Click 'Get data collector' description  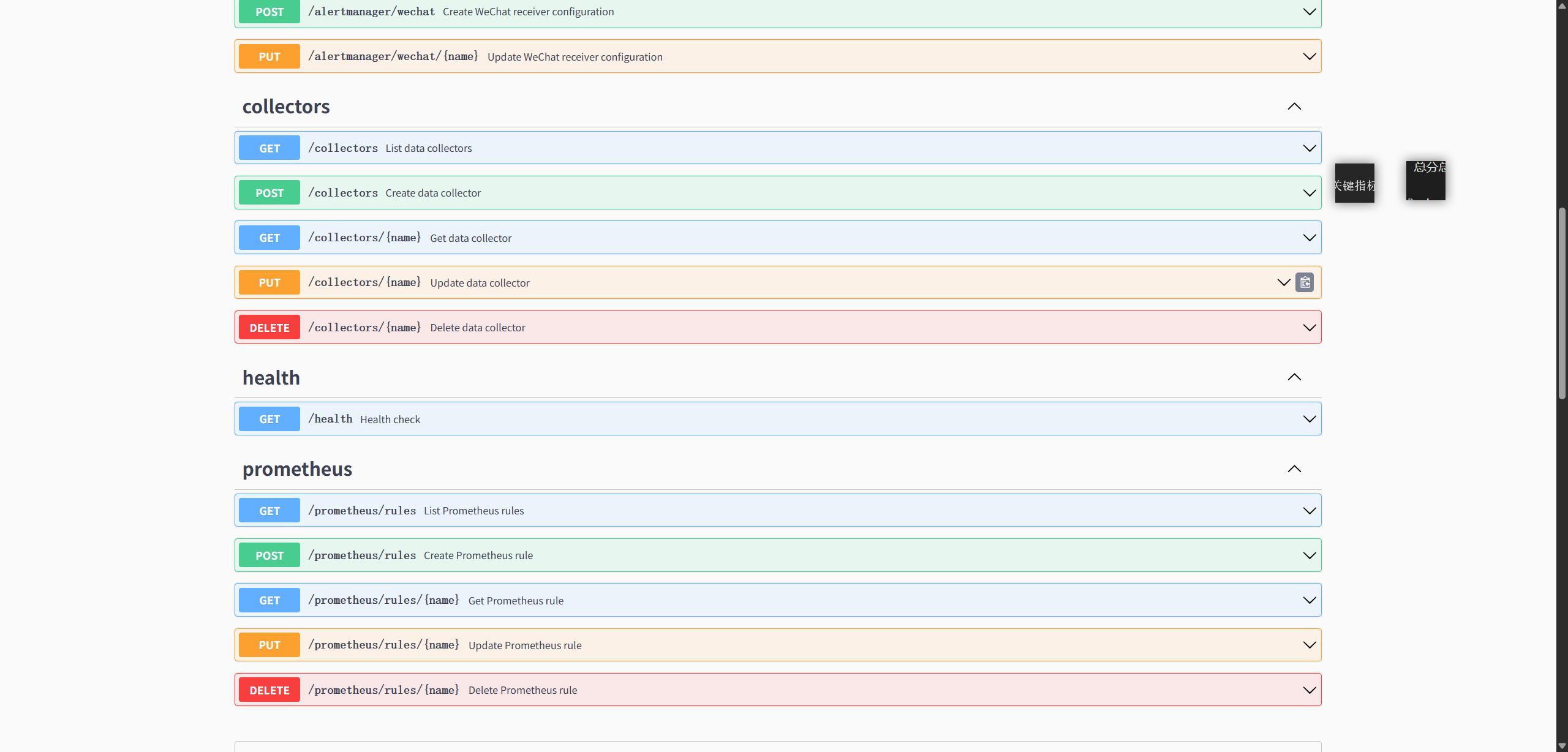point(471,238)
